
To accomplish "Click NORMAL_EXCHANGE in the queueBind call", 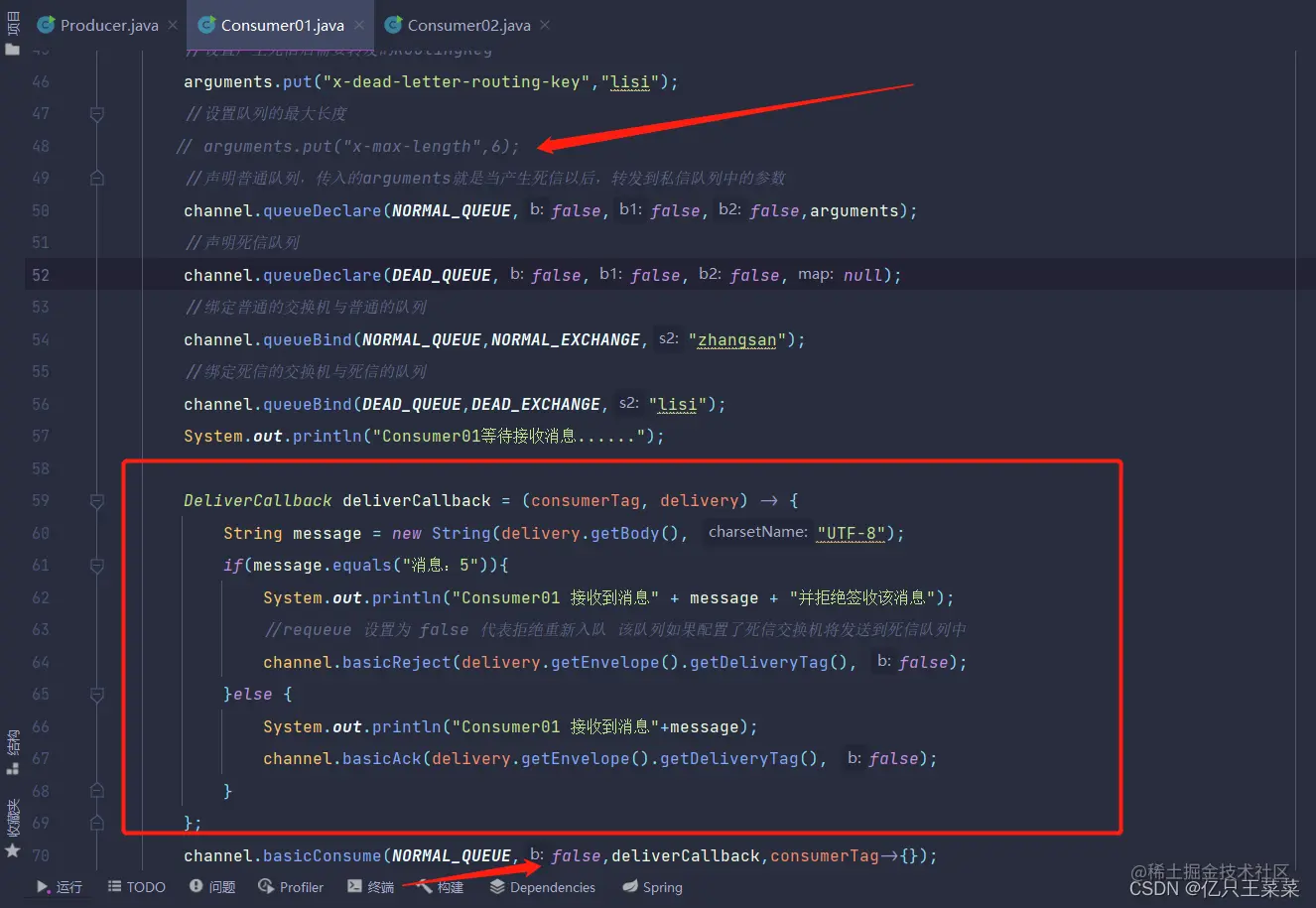I will [x=566, y=339].
